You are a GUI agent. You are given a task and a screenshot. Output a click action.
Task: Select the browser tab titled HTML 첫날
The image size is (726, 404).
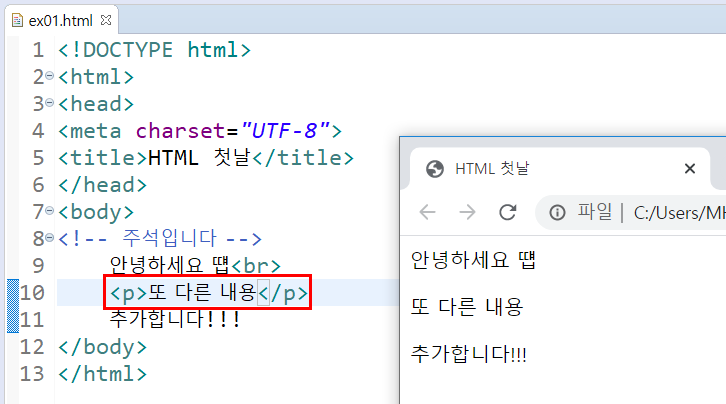559,169
